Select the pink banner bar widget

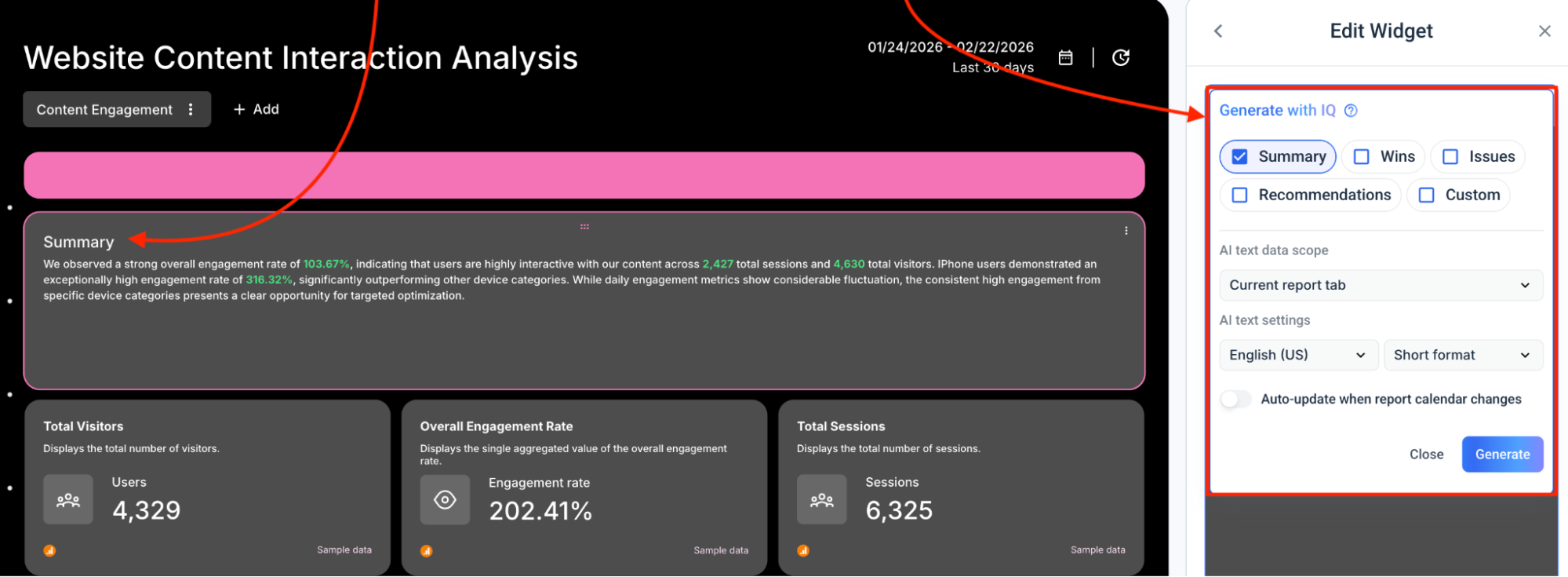pyautogui.click(x=584, y=175)
